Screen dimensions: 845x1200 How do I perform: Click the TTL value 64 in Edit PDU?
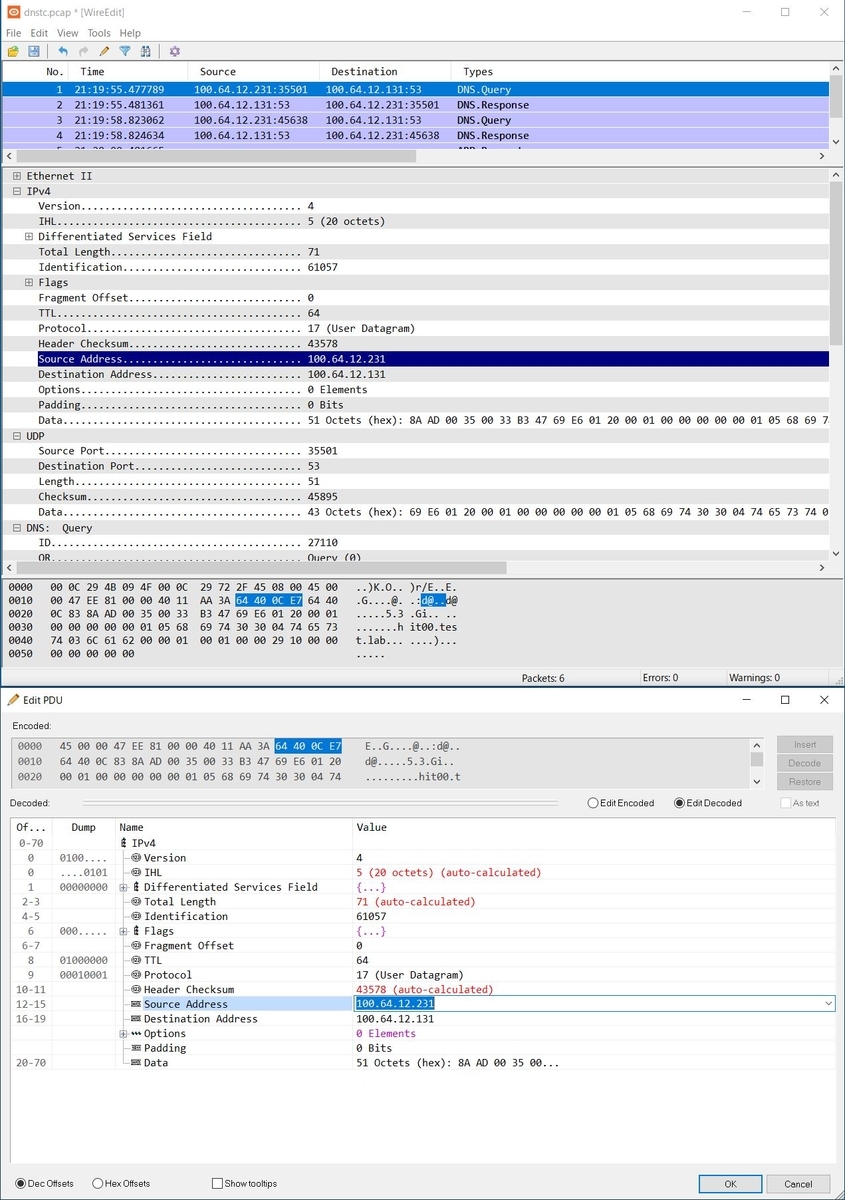click(x=362, y=960)
